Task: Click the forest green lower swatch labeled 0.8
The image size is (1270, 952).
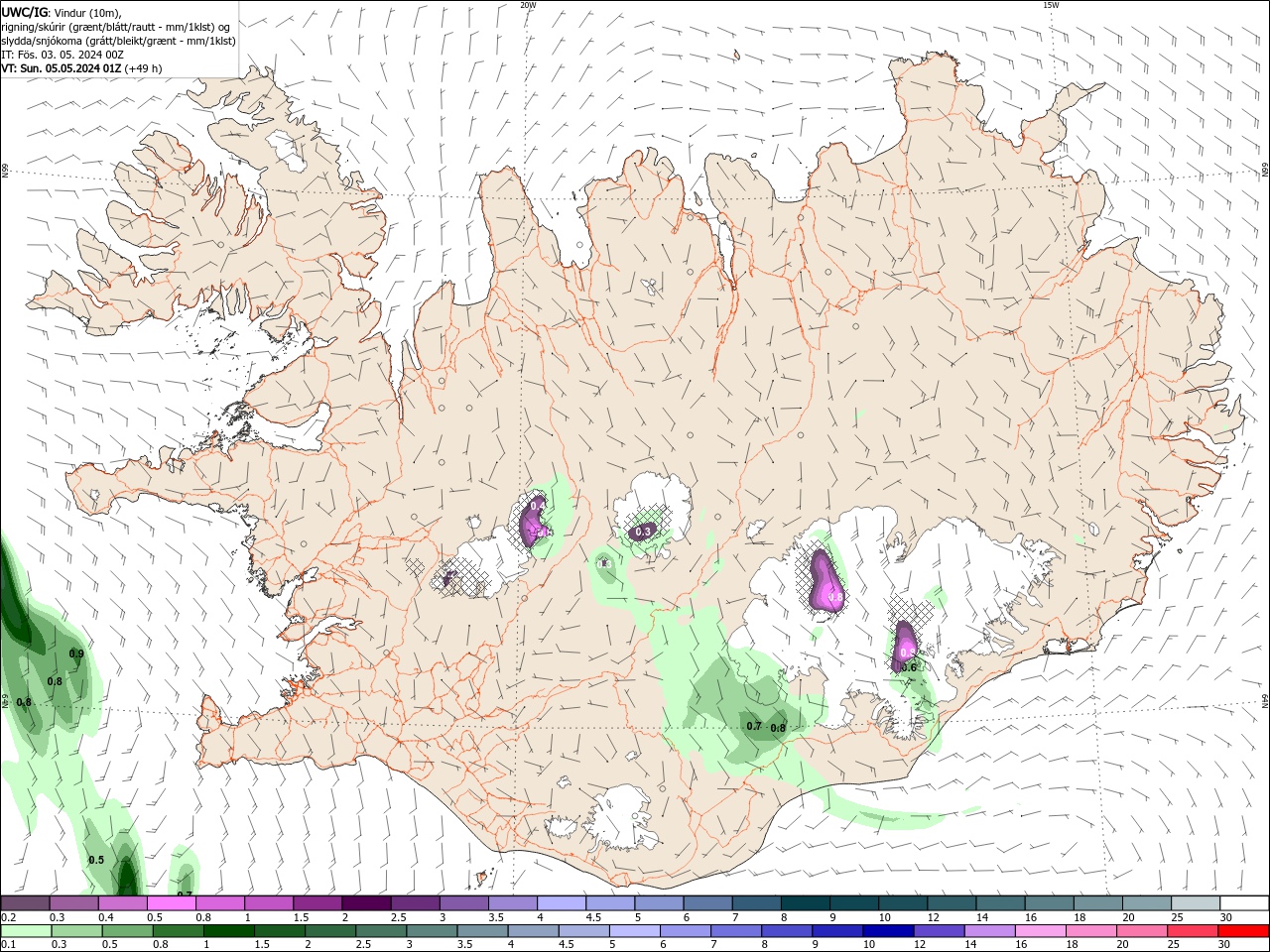Action: click(179, 931)
